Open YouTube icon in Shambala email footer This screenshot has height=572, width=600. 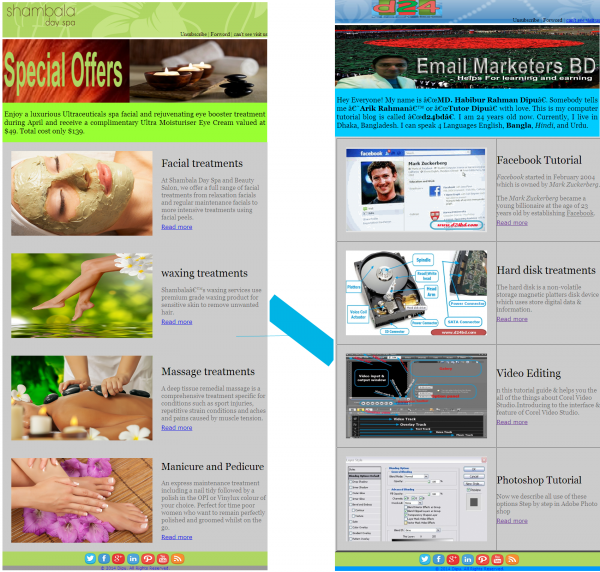[163, 559]
